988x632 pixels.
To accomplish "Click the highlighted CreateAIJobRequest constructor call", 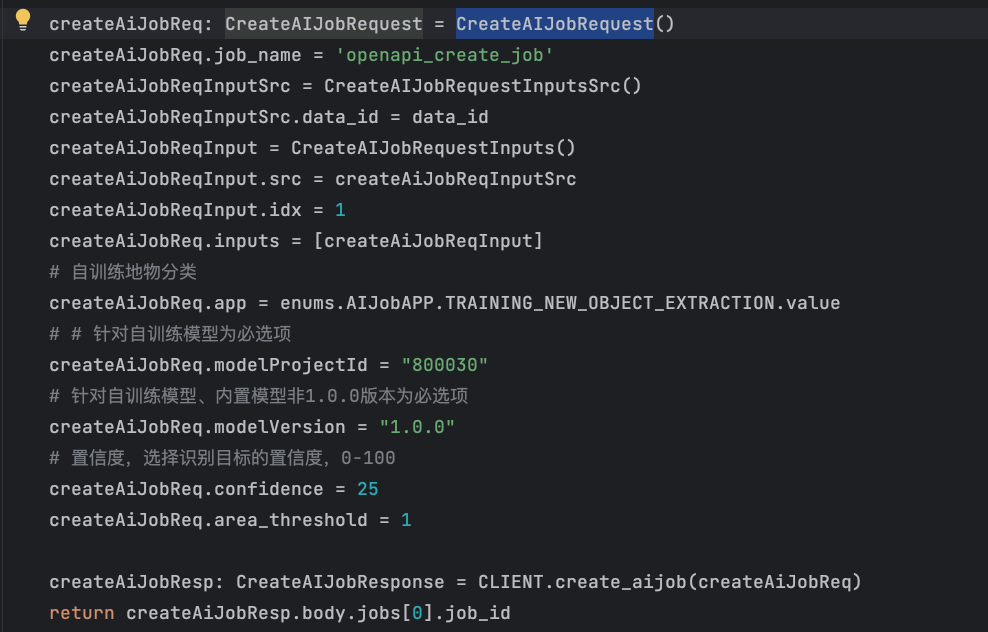I will (554, 24).
